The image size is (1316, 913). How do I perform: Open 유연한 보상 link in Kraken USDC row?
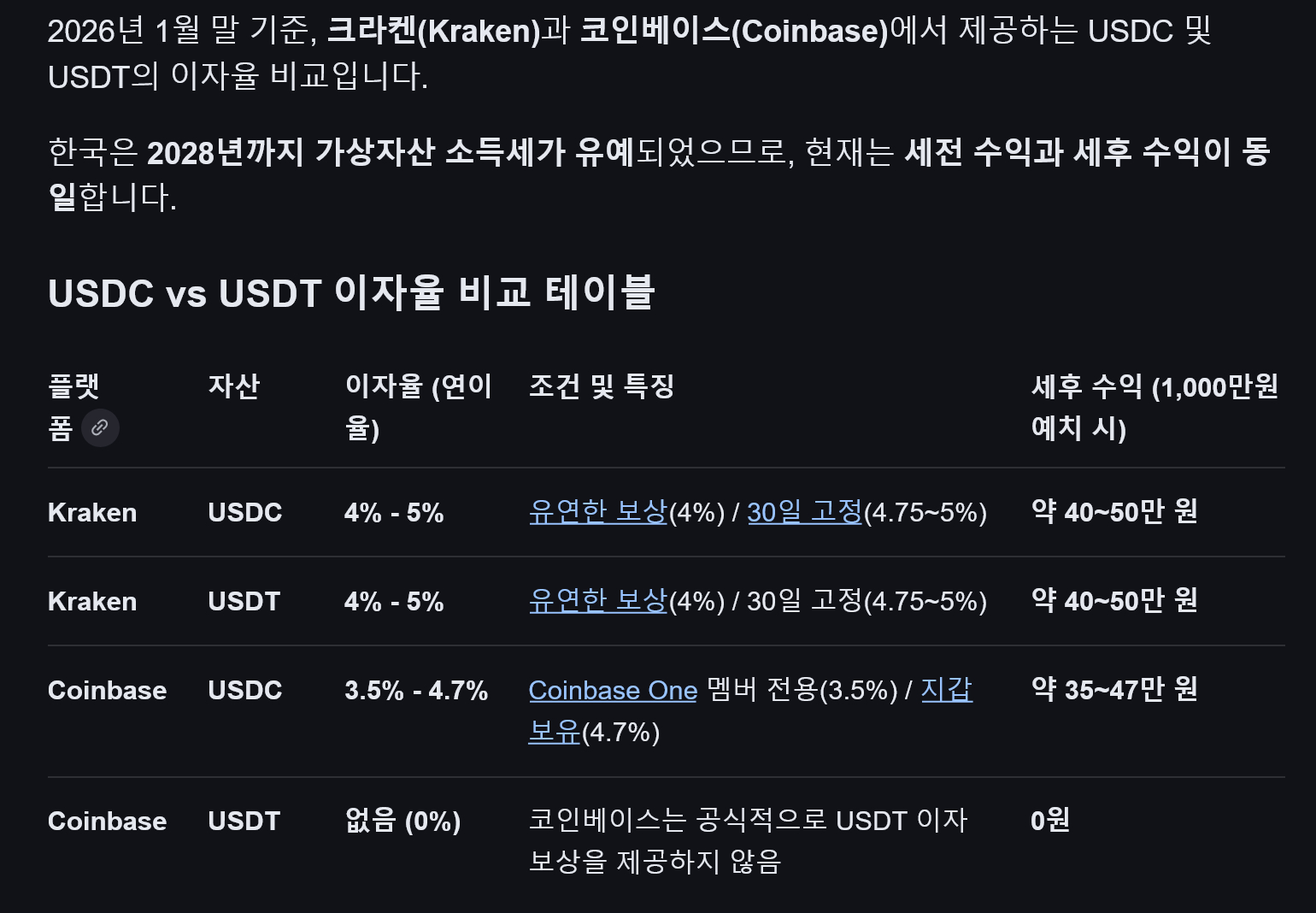(x=597, y=512)
